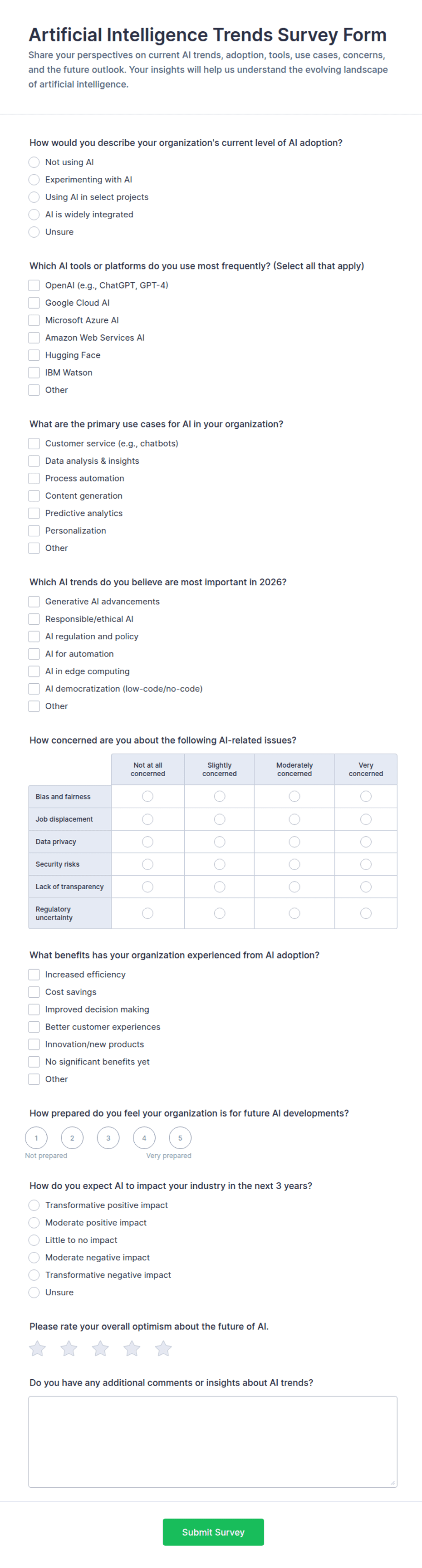Submit the survey form
Viewport: 422px width, 1568px height.
(213, 1532)
